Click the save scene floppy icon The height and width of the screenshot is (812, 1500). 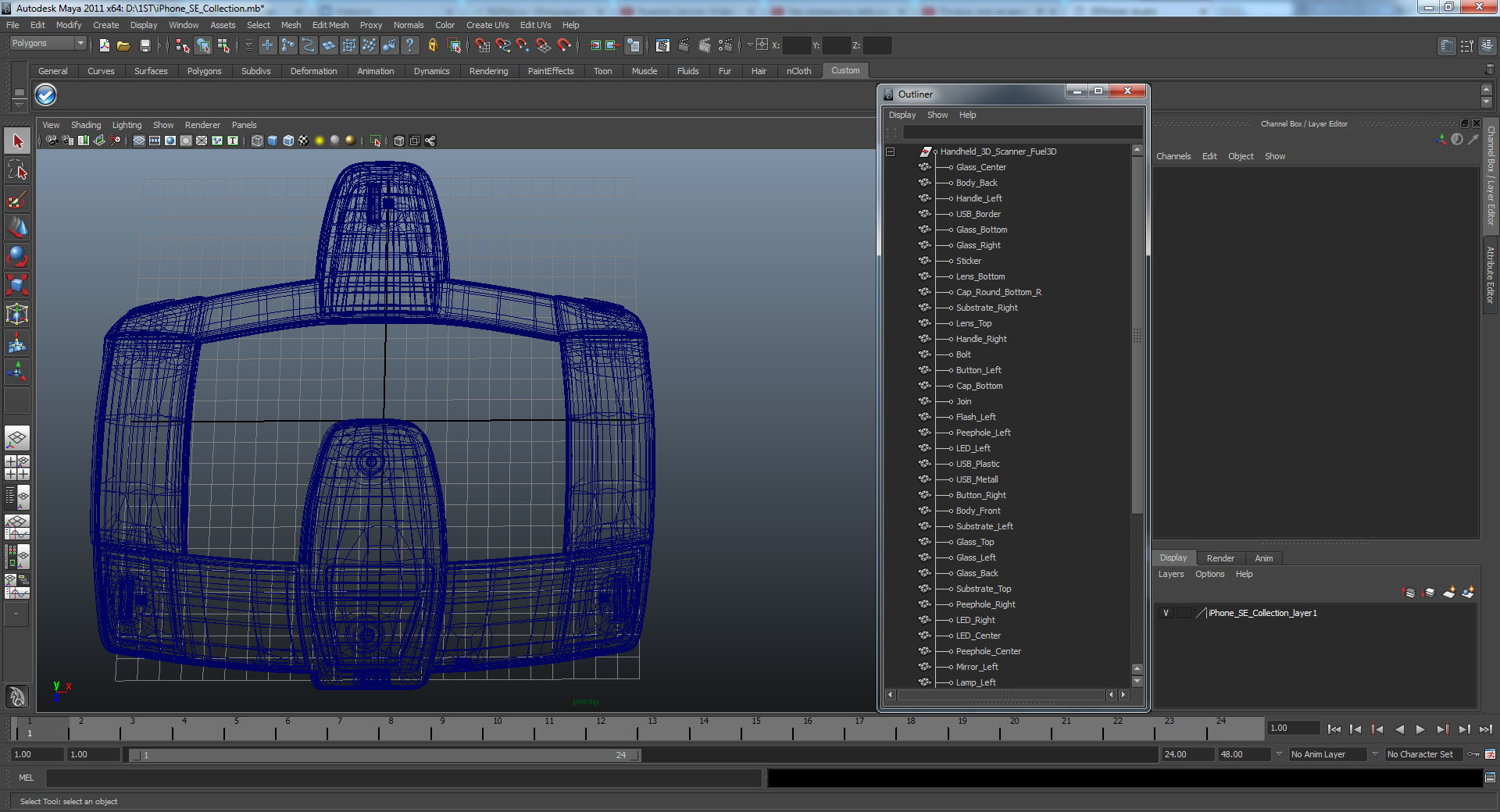[145, 45]
